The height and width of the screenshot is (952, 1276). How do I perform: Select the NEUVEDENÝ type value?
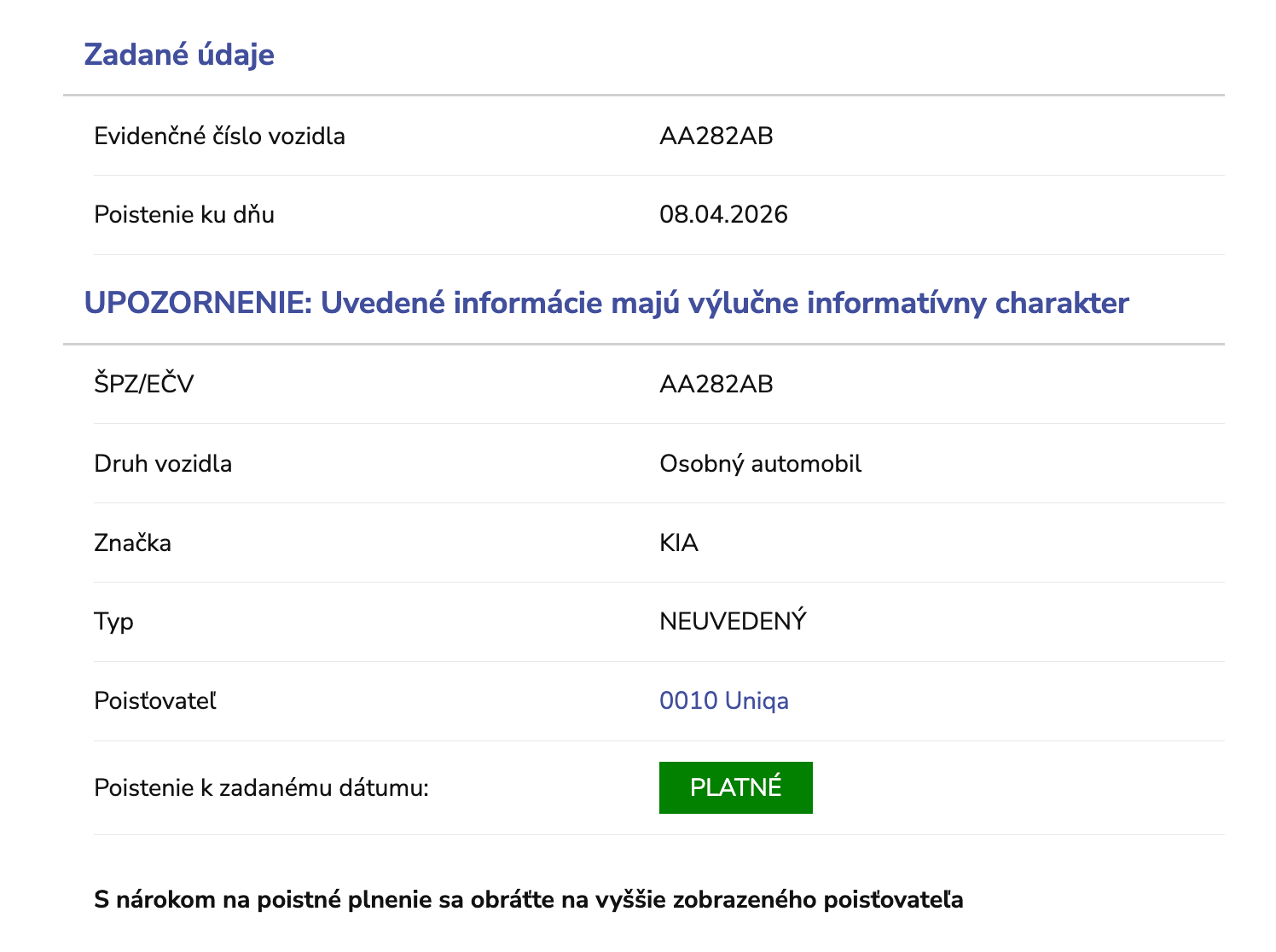pos(733,620)
